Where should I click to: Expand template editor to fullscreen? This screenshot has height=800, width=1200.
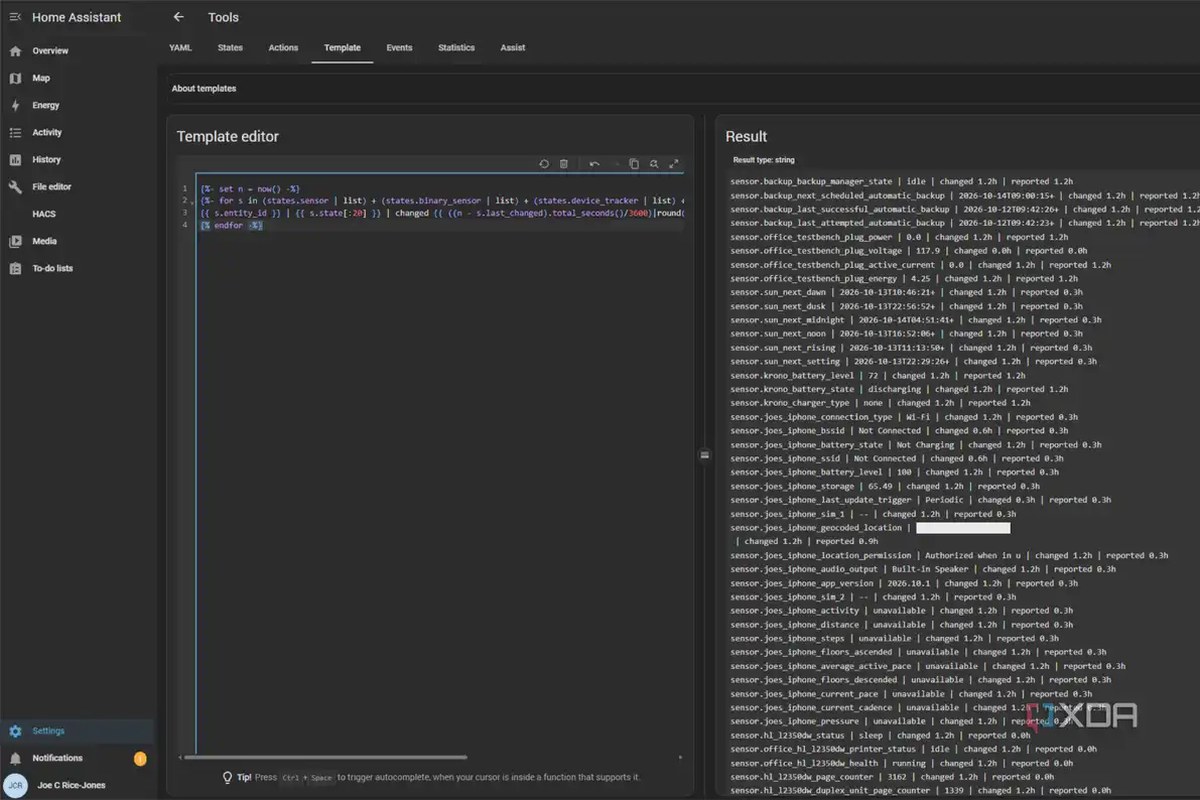[x=674, y=164]
